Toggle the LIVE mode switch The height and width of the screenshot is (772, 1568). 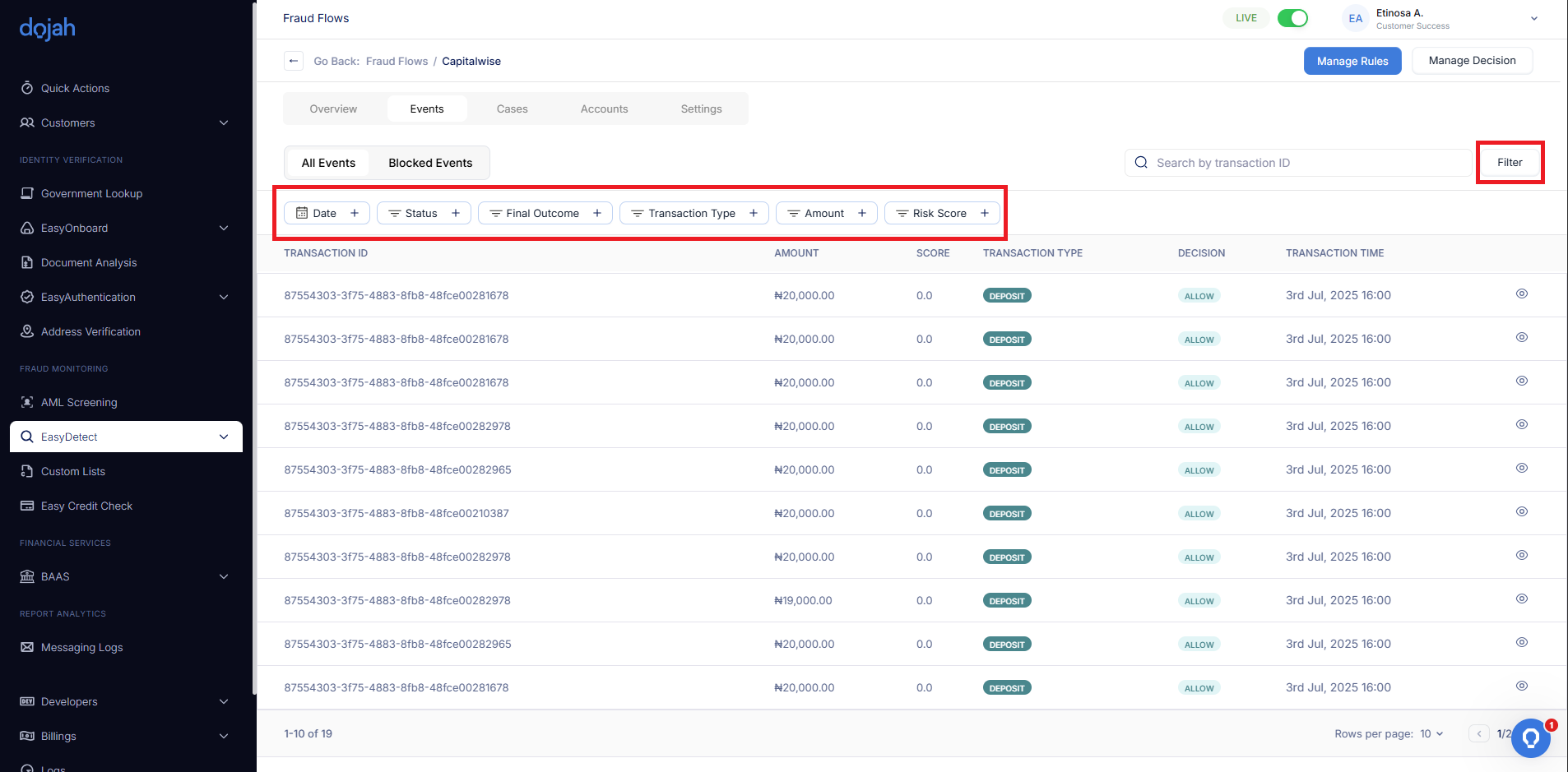(1292, 18)
